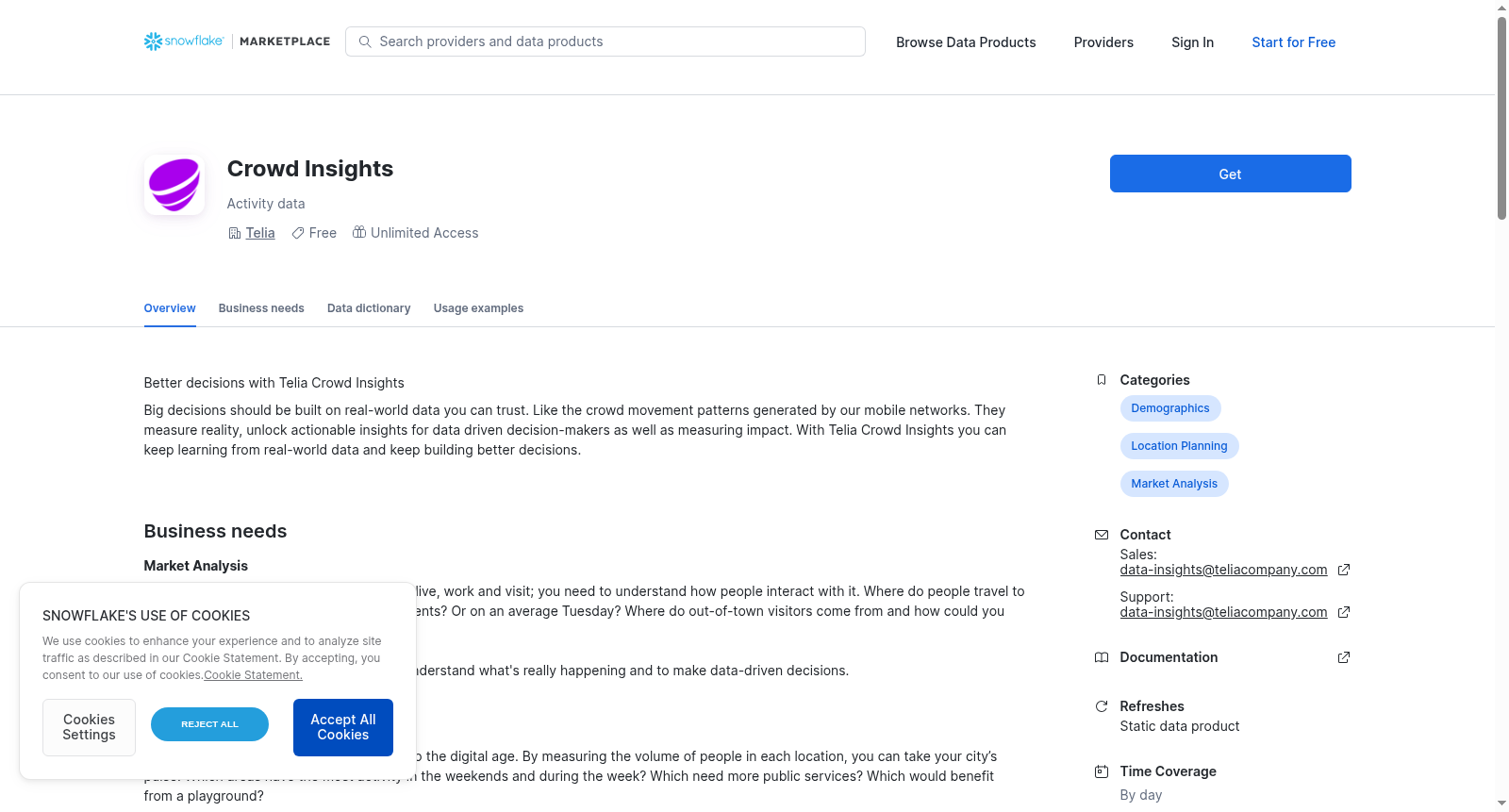
Task: Open Cookies Settings
Action: coord(89,727)
